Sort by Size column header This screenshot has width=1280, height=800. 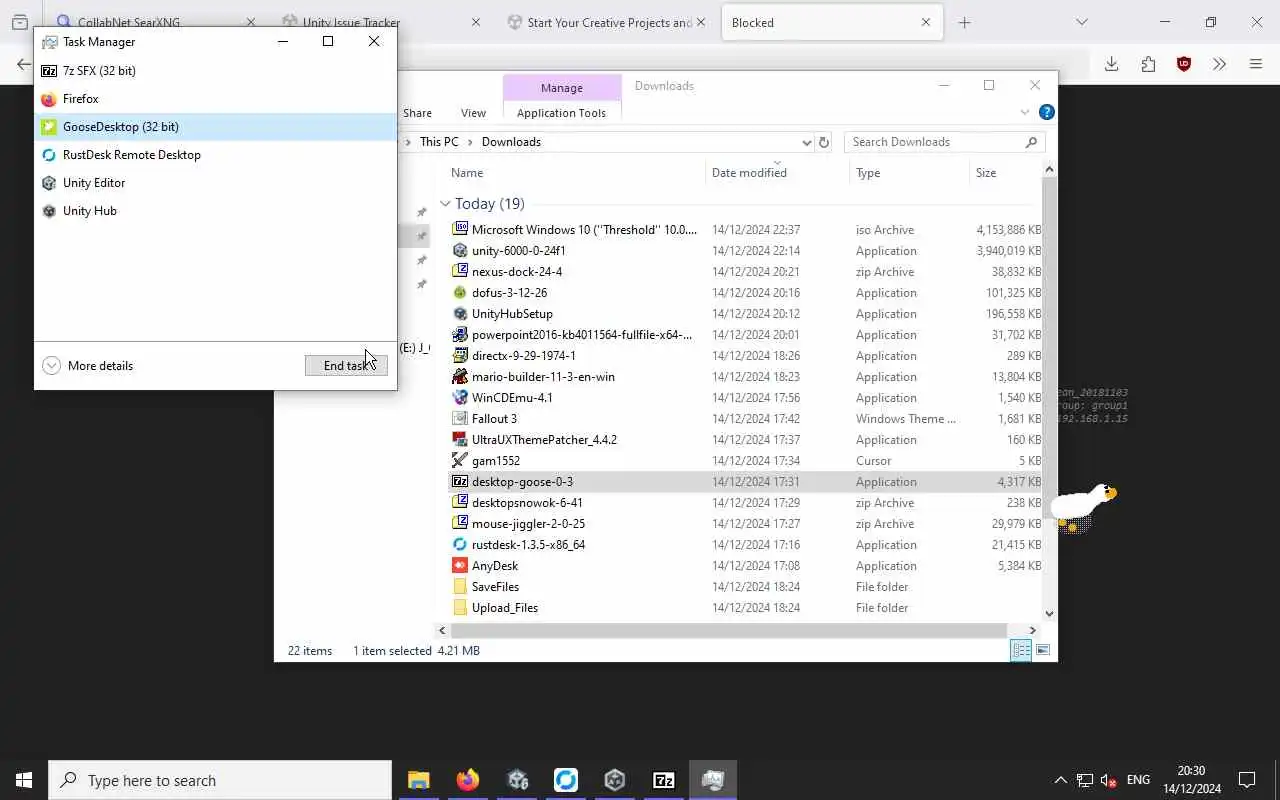tap(986, 173)
